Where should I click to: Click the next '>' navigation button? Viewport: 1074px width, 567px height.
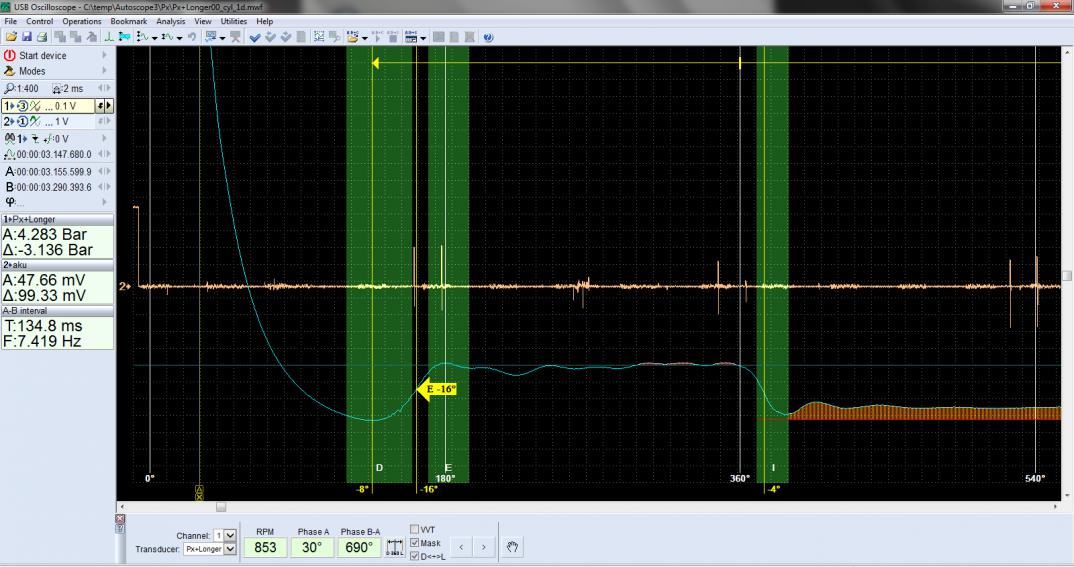point(483,547)
